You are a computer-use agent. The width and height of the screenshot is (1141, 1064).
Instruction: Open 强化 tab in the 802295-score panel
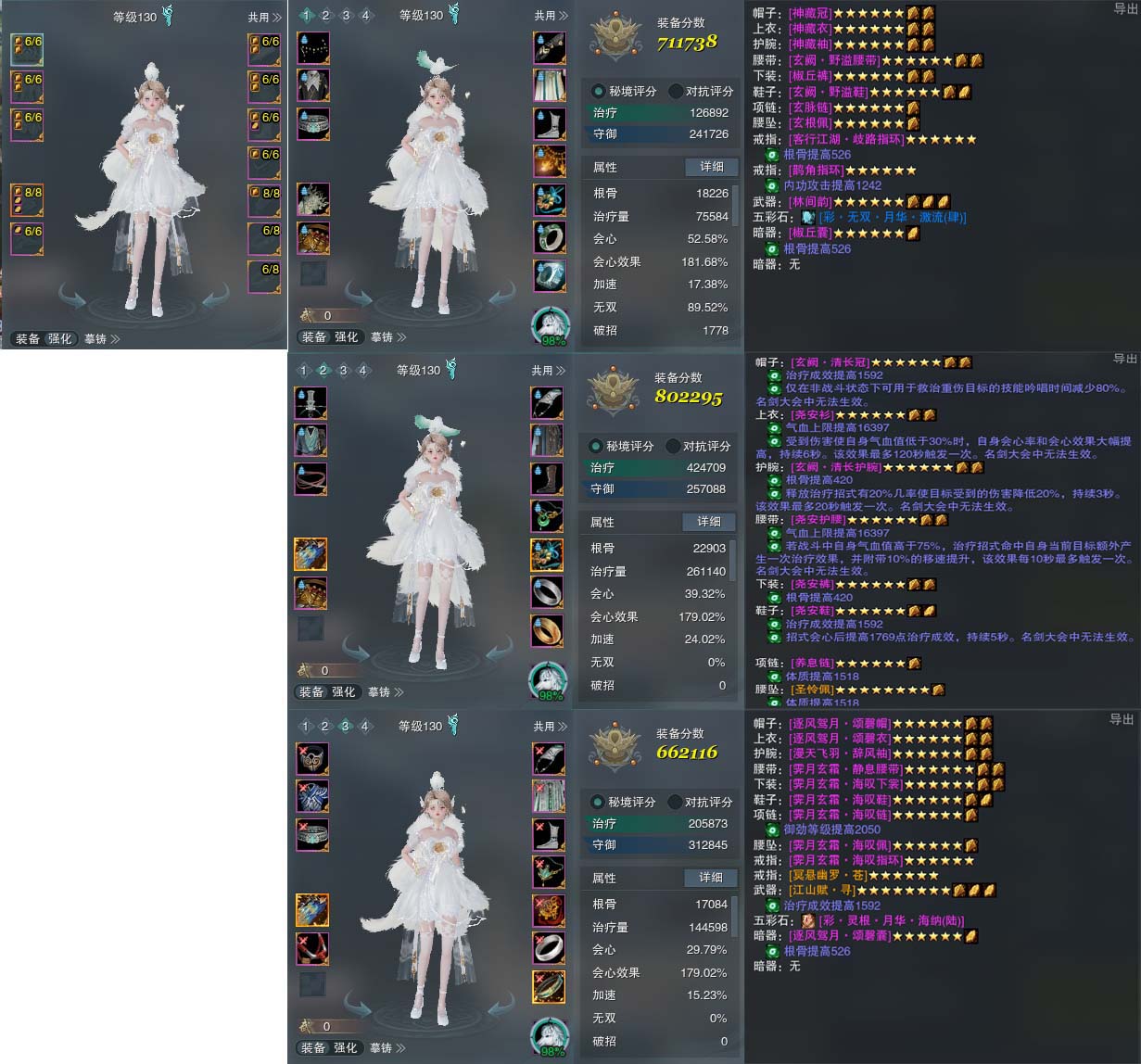click(344, 692)
